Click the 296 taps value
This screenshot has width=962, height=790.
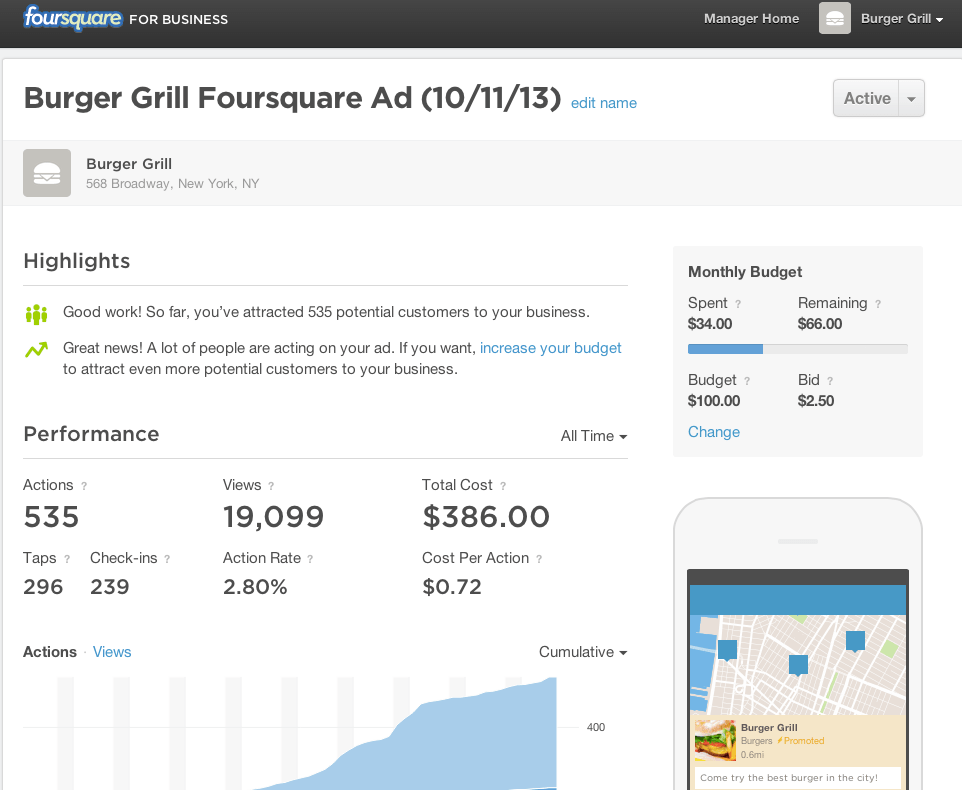(x=43, y=587)
